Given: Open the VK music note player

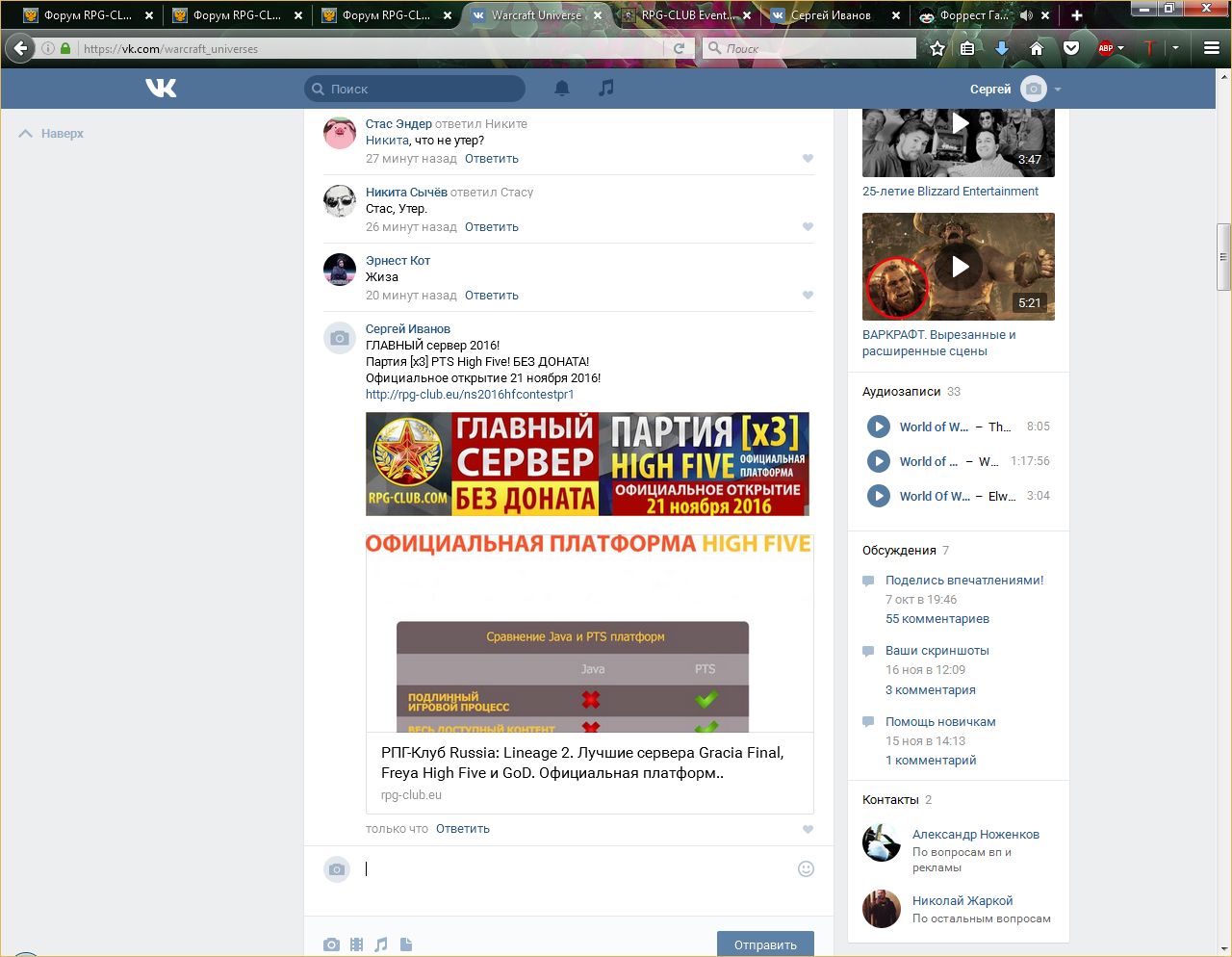Looking at the screenshot, I should 605,88.
